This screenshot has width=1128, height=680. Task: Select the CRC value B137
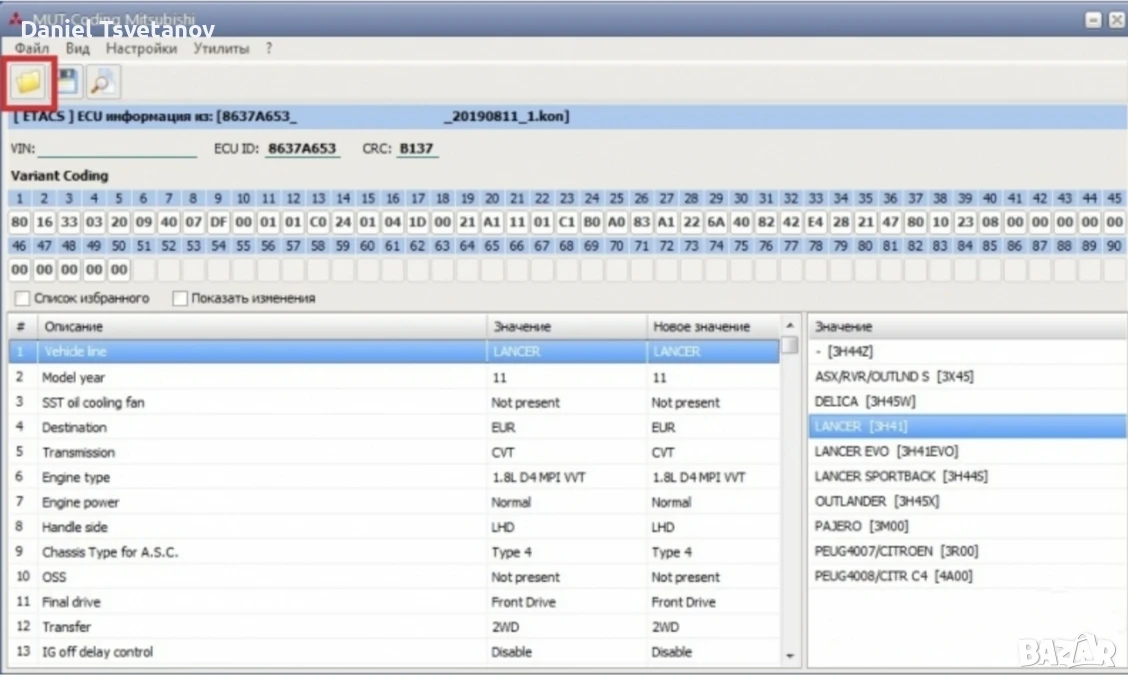[417, 148]
